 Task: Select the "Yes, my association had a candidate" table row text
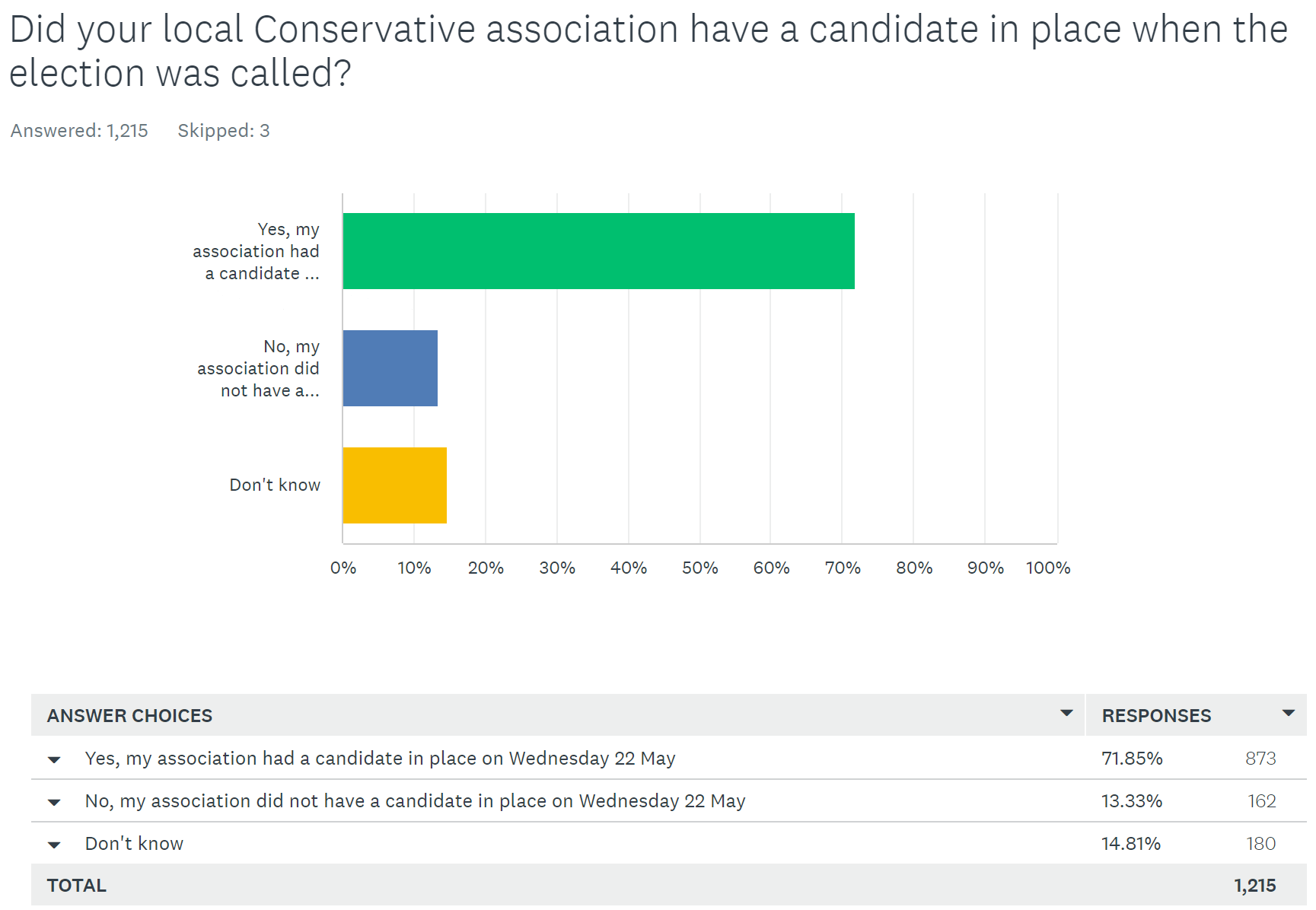(380, 759)
